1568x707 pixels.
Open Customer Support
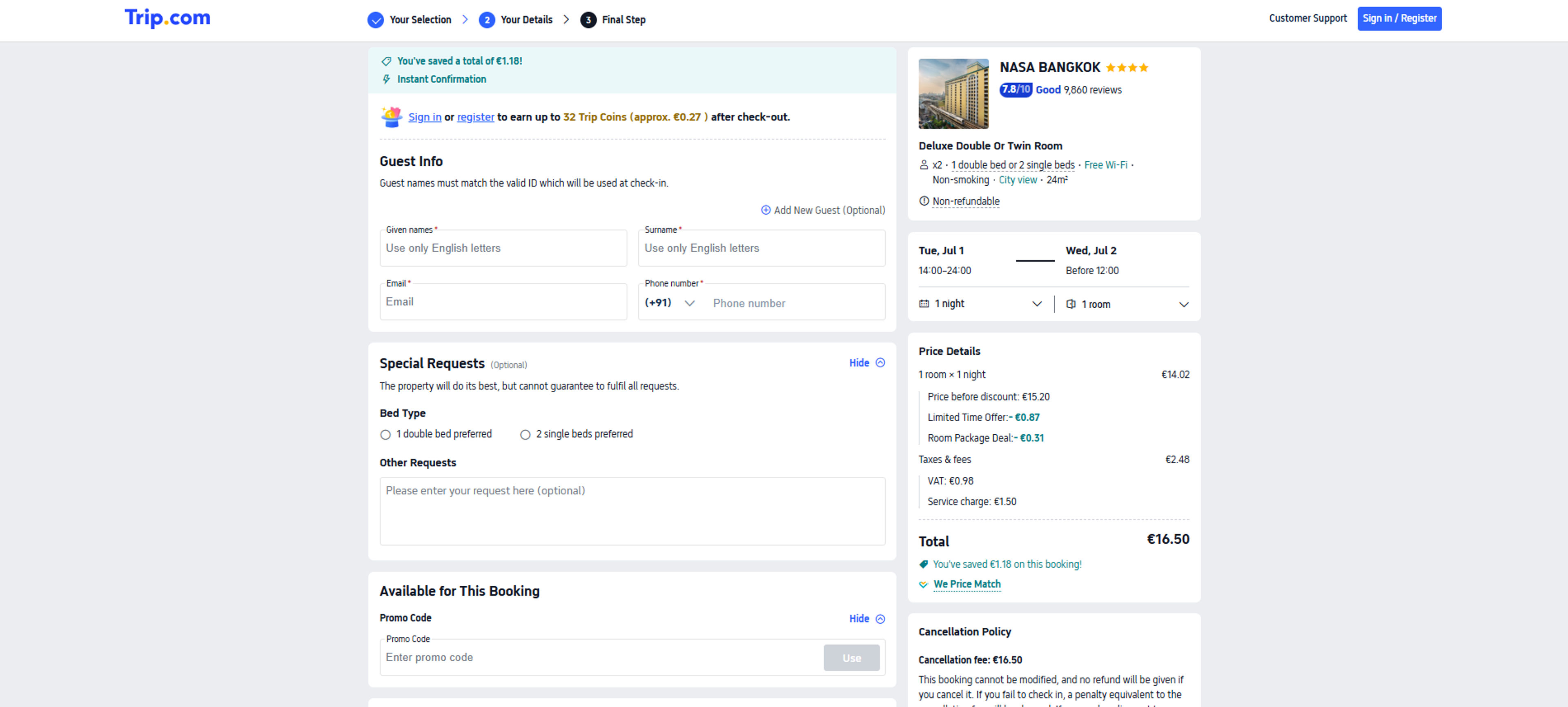(1307, 18)
